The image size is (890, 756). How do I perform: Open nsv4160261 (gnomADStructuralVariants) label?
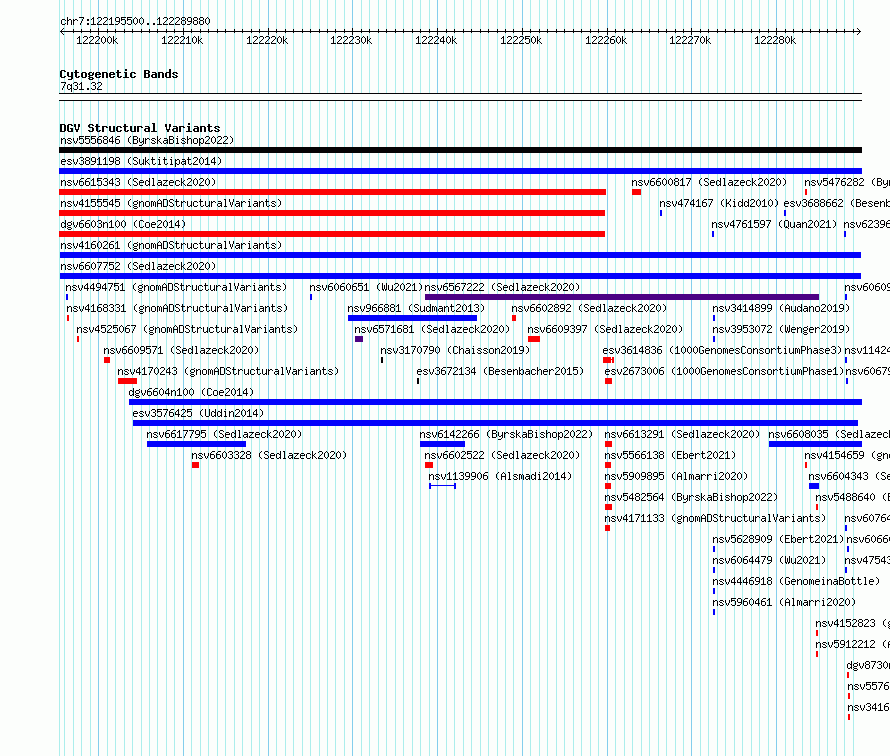171,245
